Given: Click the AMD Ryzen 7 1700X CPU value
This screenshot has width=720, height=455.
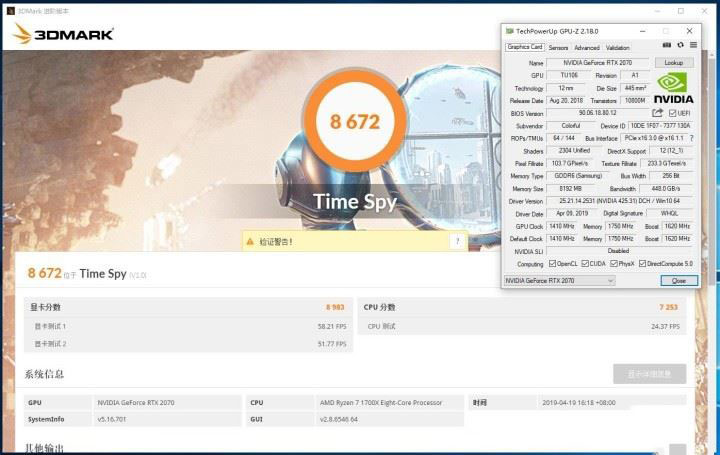Looking at the screenshot, I should click(x=381, y=403).
